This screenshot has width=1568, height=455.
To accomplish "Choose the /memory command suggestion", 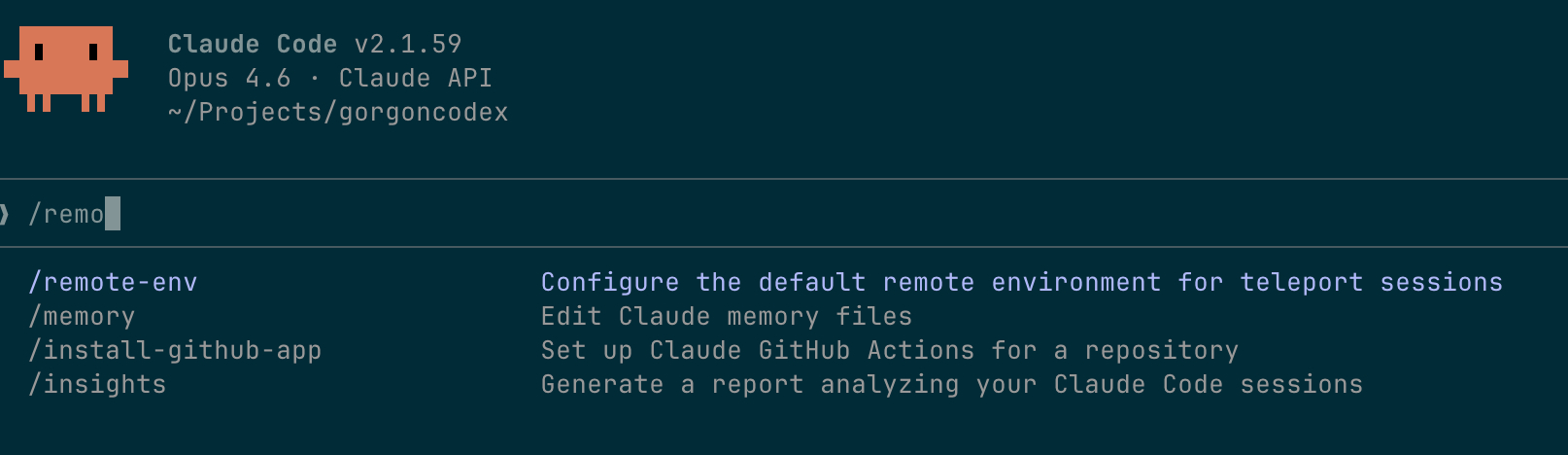I will 82,317.
